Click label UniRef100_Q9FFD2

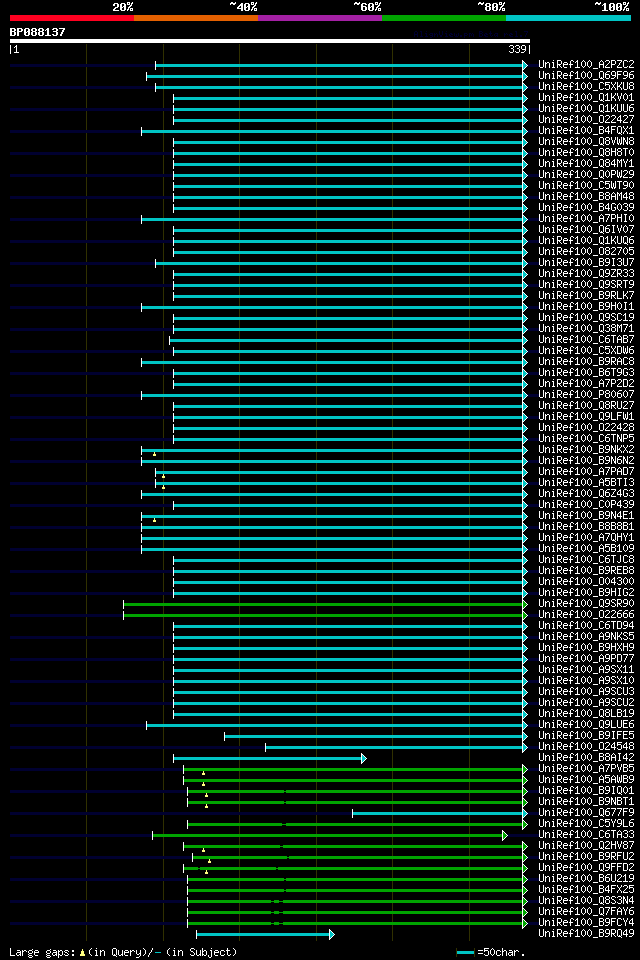pyautogui.click(x=586, y=869)
